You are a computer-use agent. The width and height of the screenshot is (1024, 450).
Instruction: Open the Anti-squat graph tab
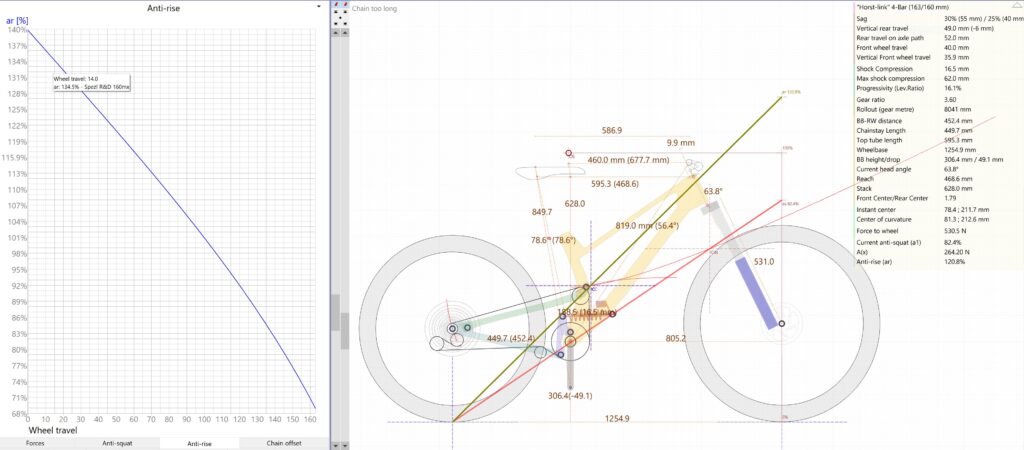pyautogui.click(x=118, y=443)
